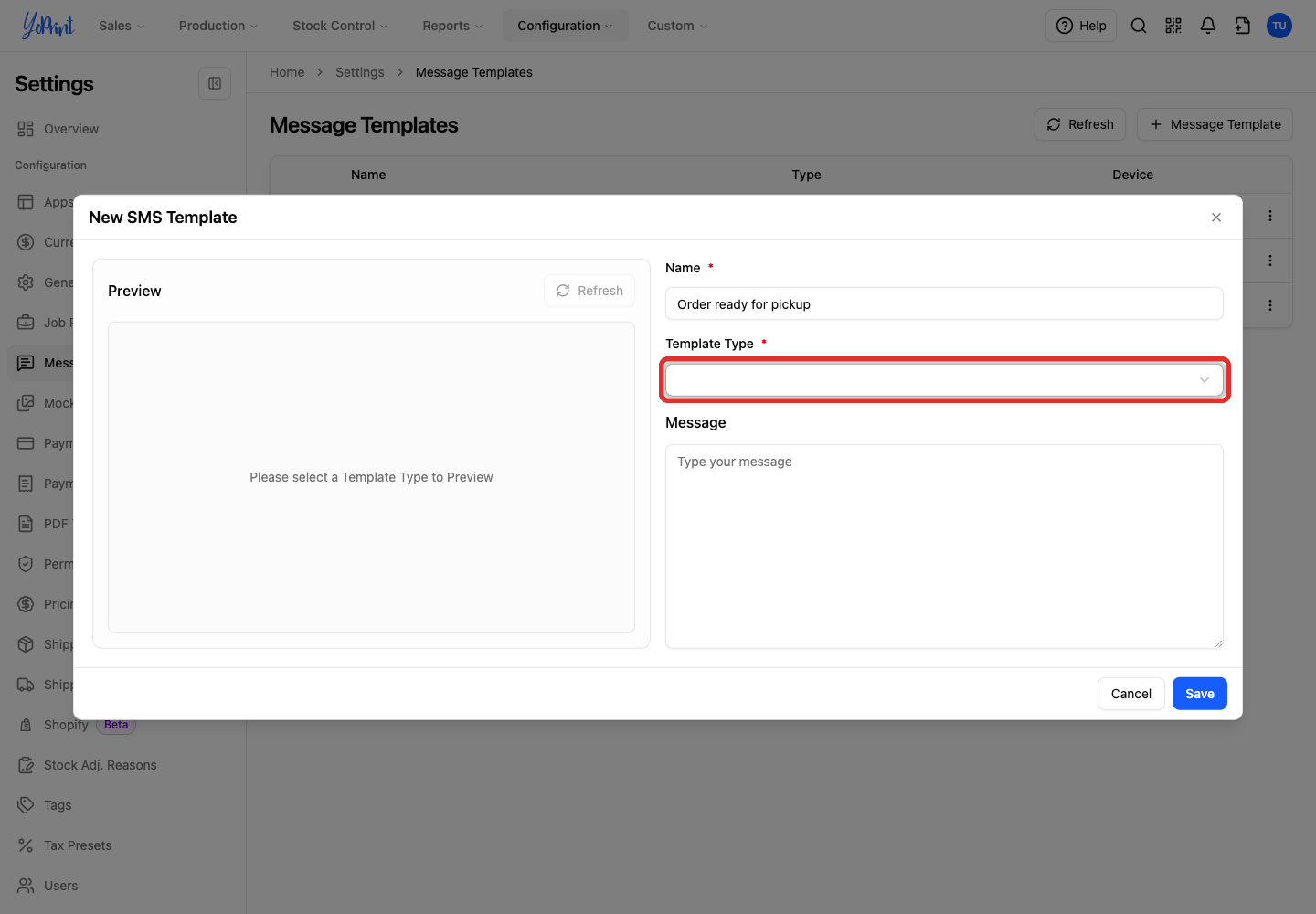Close the New SMS Template dialog
This screenshot has height=914, width=1316.
[1216, 218]
